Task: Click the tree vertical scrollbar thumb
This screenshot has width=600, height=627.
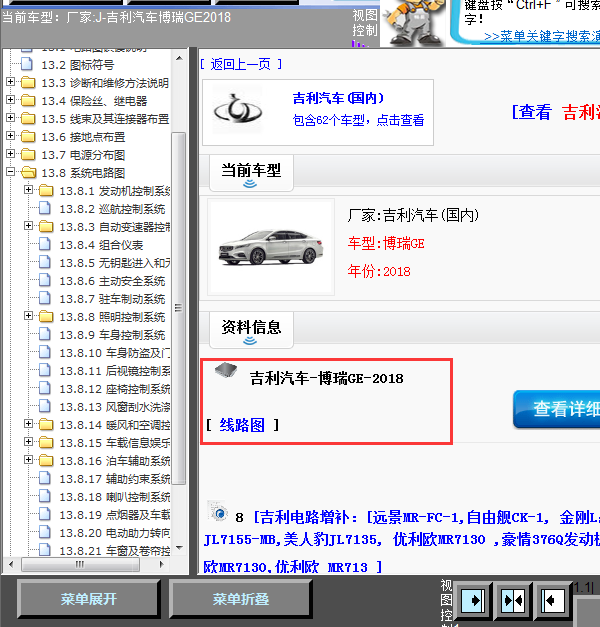Action: (179, 308)
